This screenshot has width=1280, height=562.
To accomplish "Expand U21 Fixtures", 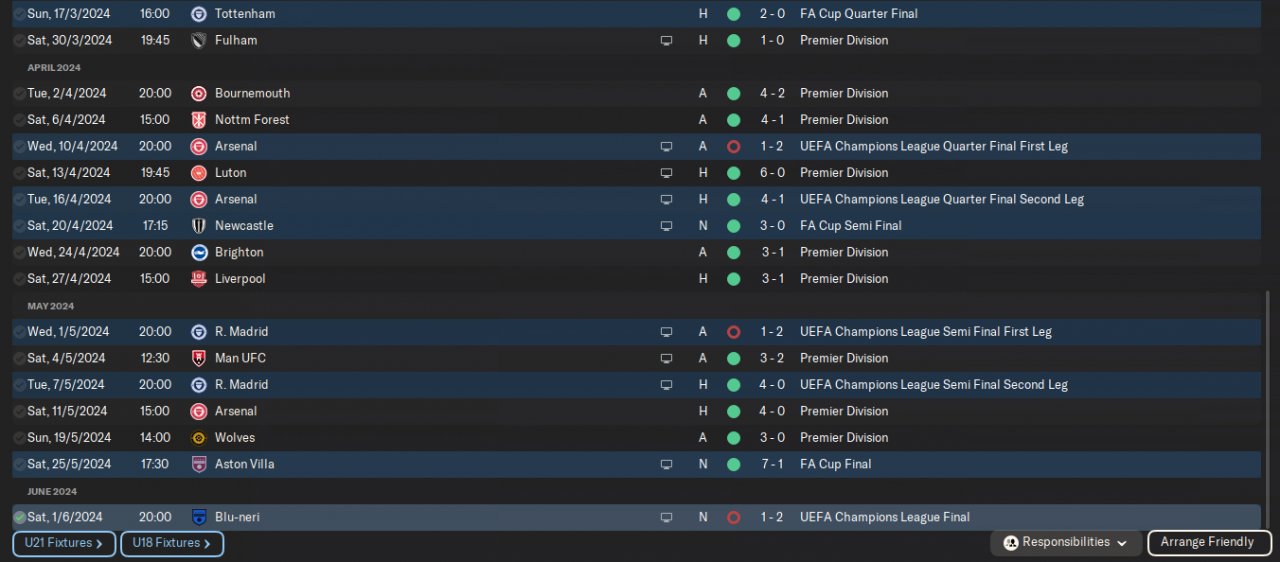I will point(64,543).
